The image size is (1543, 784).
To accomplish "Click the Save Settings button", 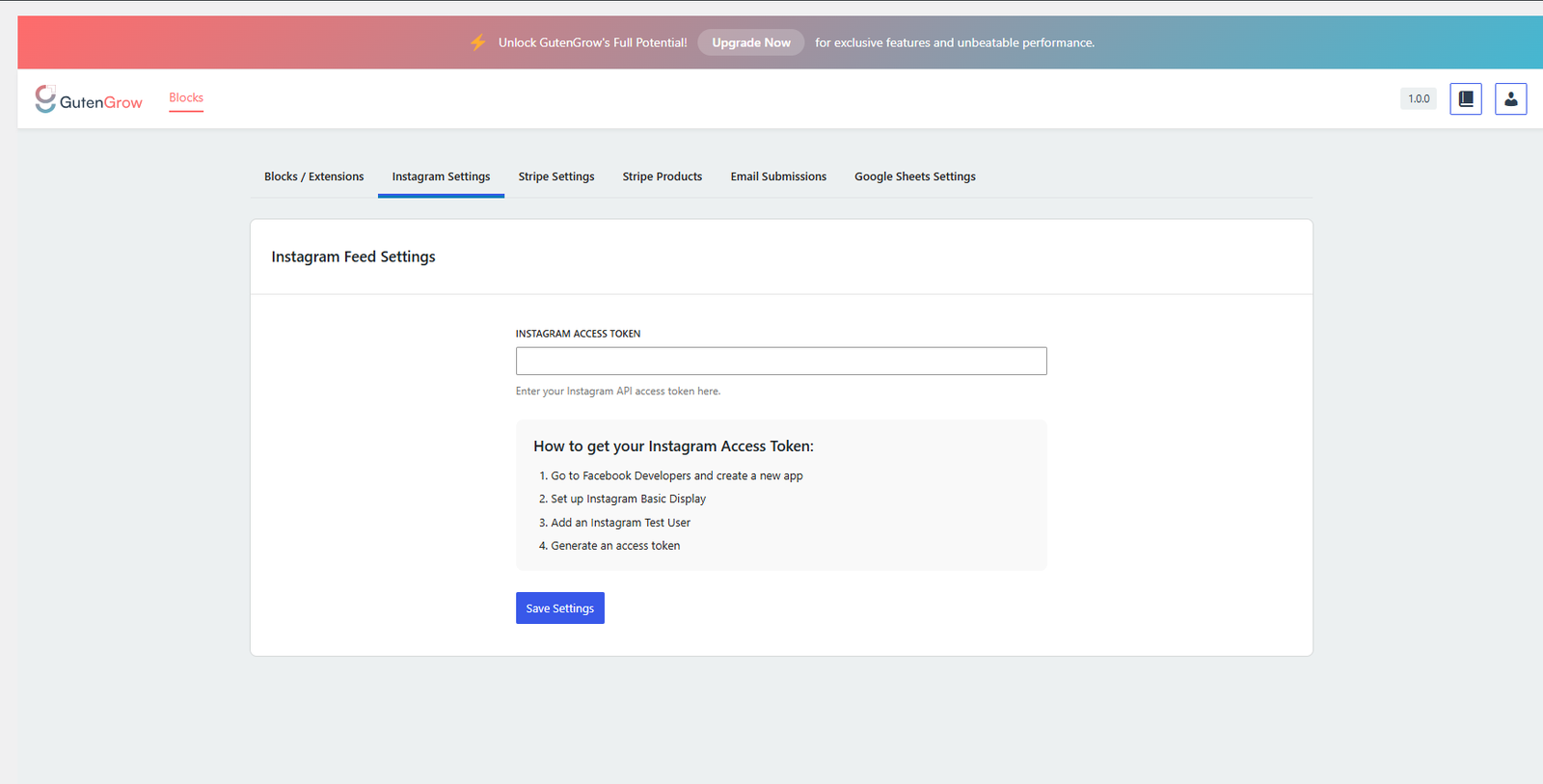I will [x=559, y=608].
